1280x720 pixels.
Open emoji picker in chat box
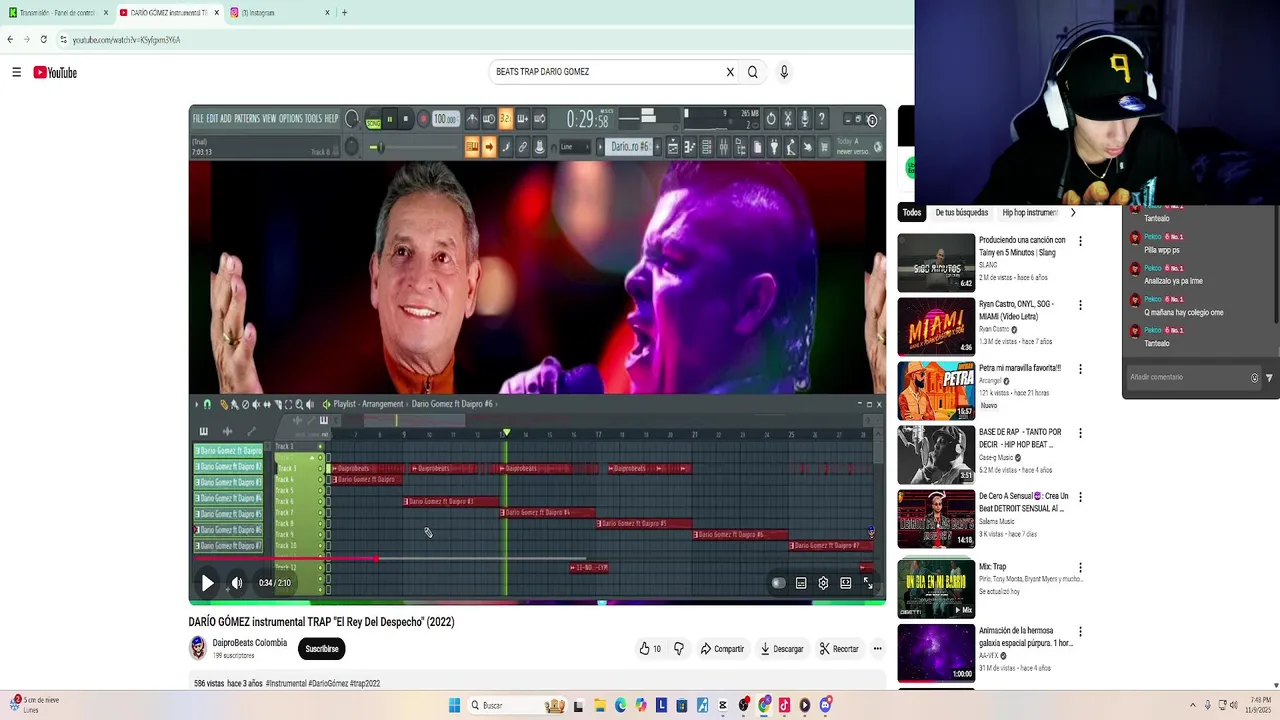1254,378
